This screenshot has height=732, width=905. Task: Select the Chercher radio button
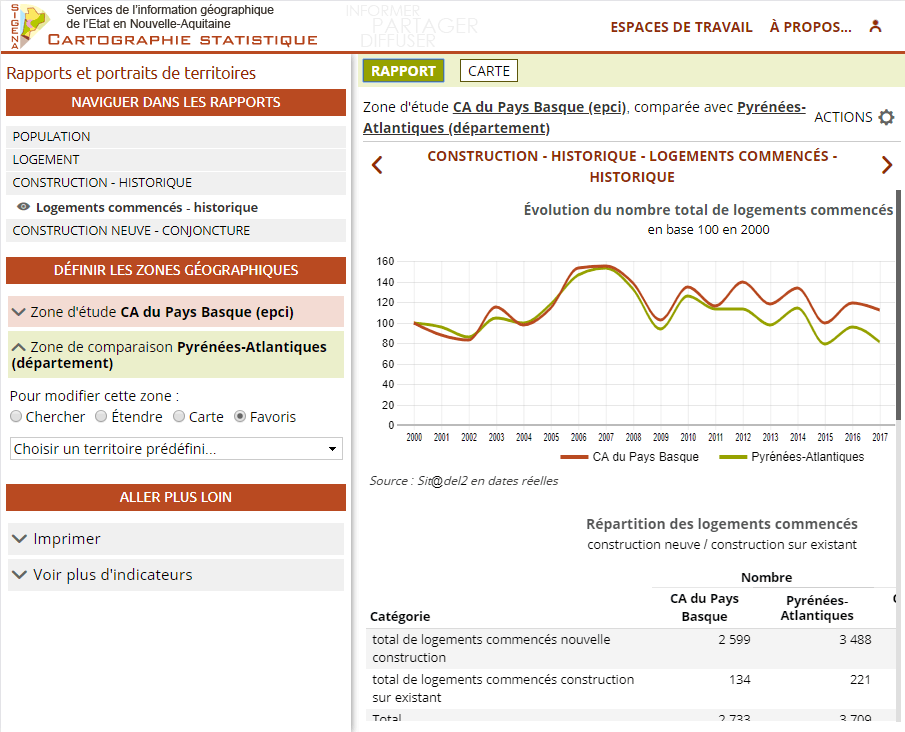pyautogui.click(x=16, y=416)
